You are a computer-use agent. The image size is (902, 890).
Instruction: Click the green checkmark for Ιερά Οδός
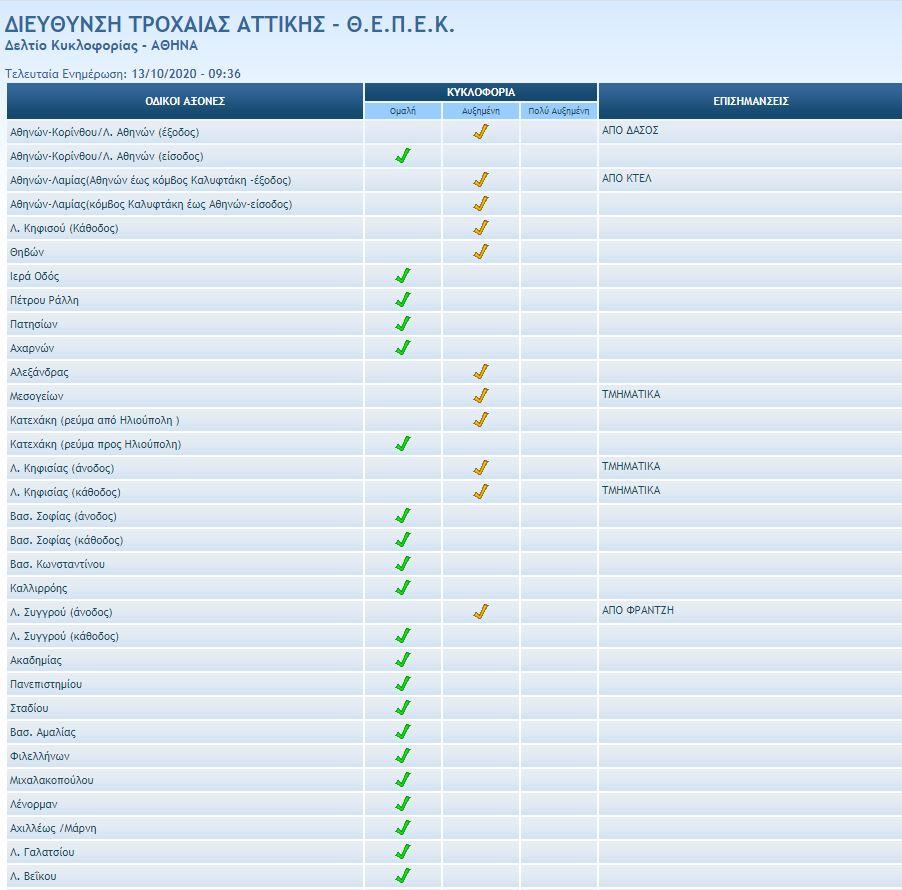click(x=403, y=276)
